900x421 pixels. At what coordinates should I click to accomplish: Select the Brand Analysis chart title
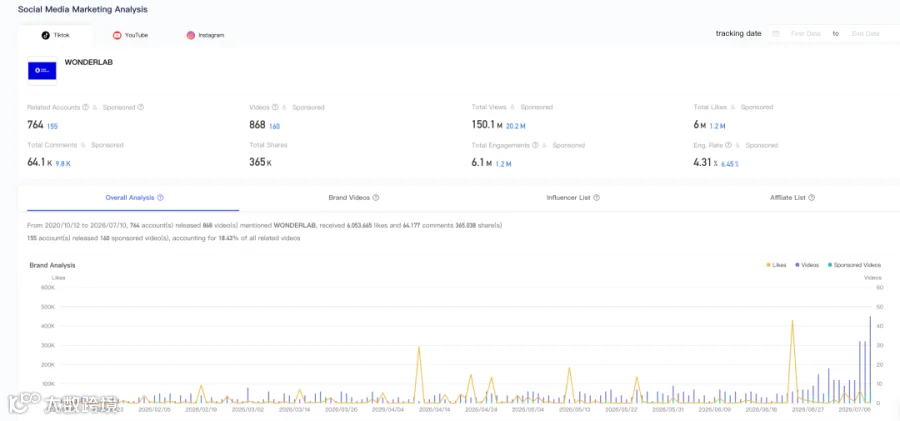[52, 265]
